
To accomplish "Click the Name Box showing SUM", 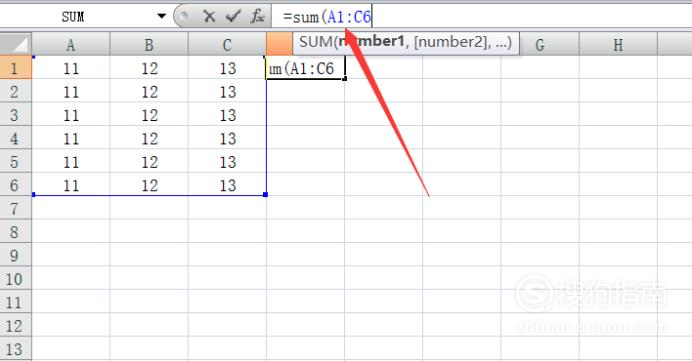I will pos(74,17).
